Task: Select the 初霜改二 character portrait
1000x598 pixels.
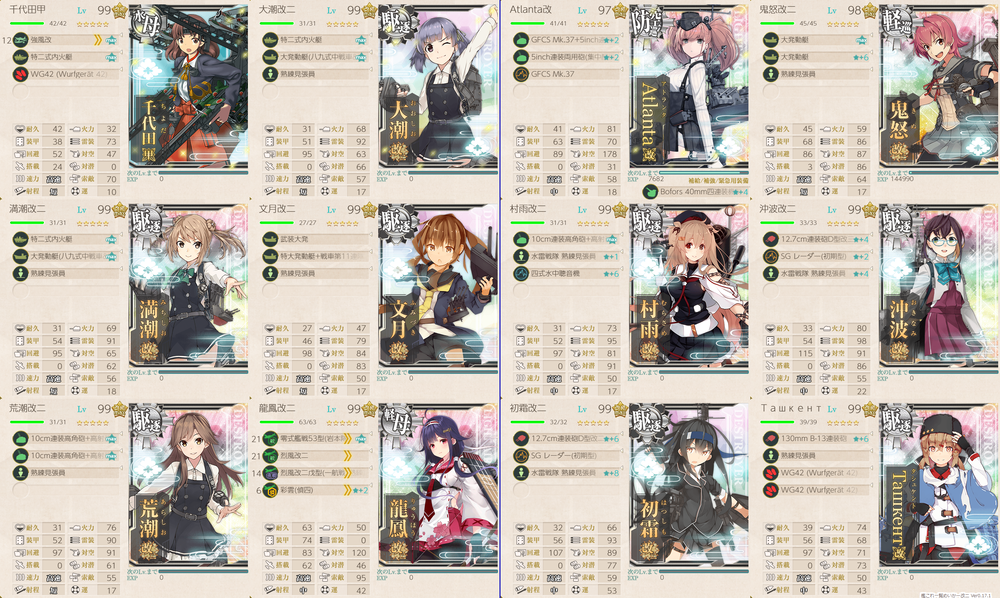Action: point(689,486)
